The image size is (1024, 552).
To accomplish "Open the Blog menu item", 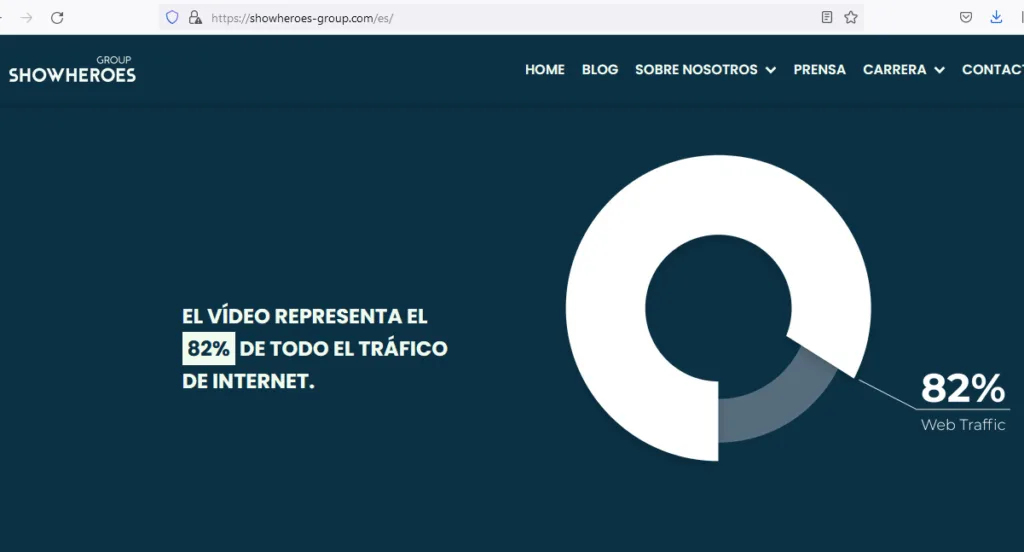I will 600,70.
